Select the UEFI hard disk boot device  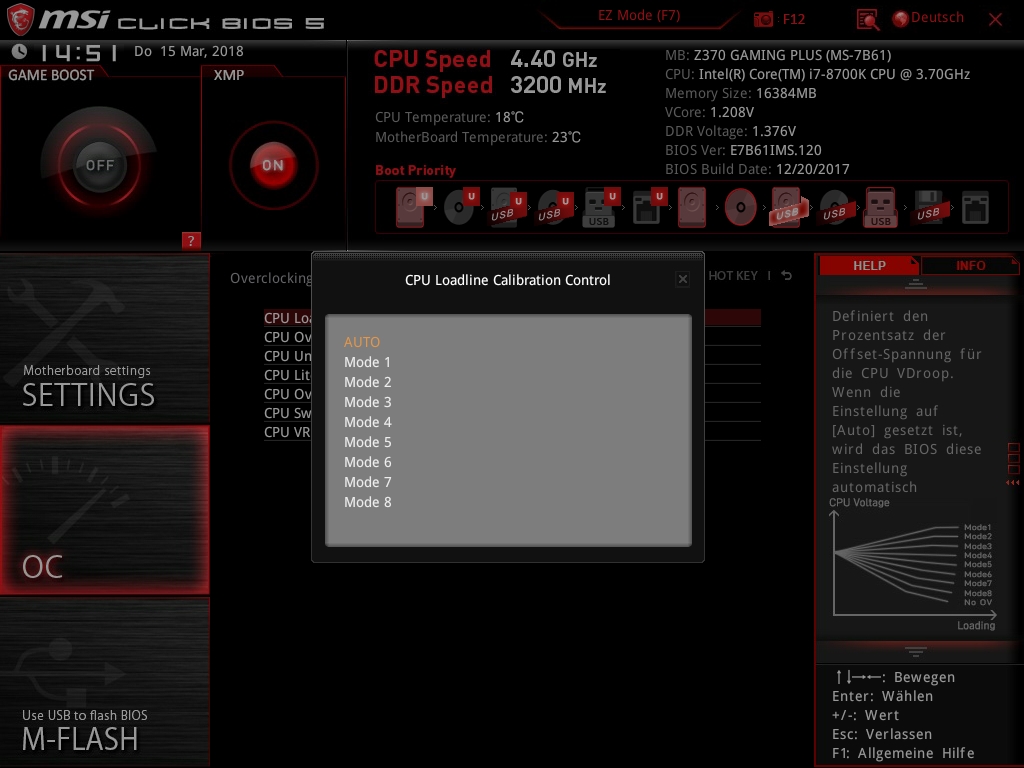(x=413, y=207)
